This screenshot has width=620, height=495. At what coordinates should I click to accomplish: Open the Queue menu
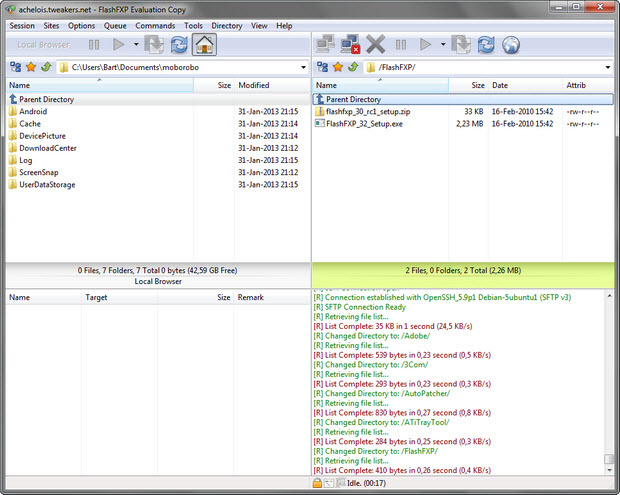115,26
